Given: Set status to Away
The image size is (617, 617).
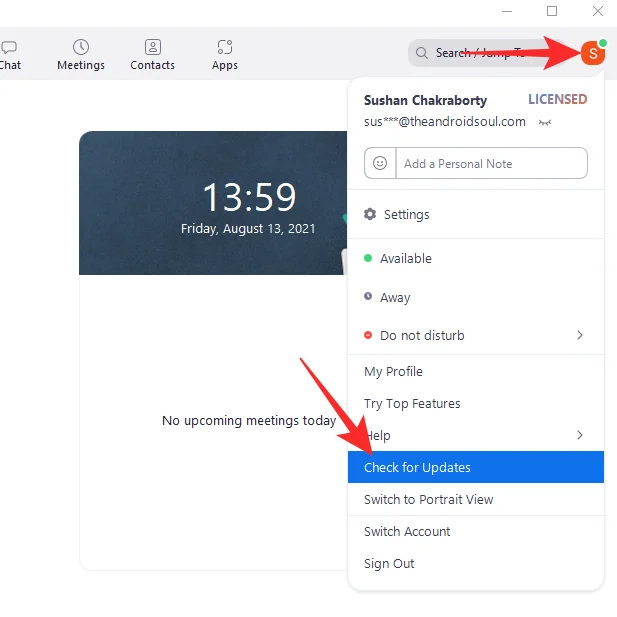Looking at the screenshot, I should pyautogui.click(x=395, y=297).
